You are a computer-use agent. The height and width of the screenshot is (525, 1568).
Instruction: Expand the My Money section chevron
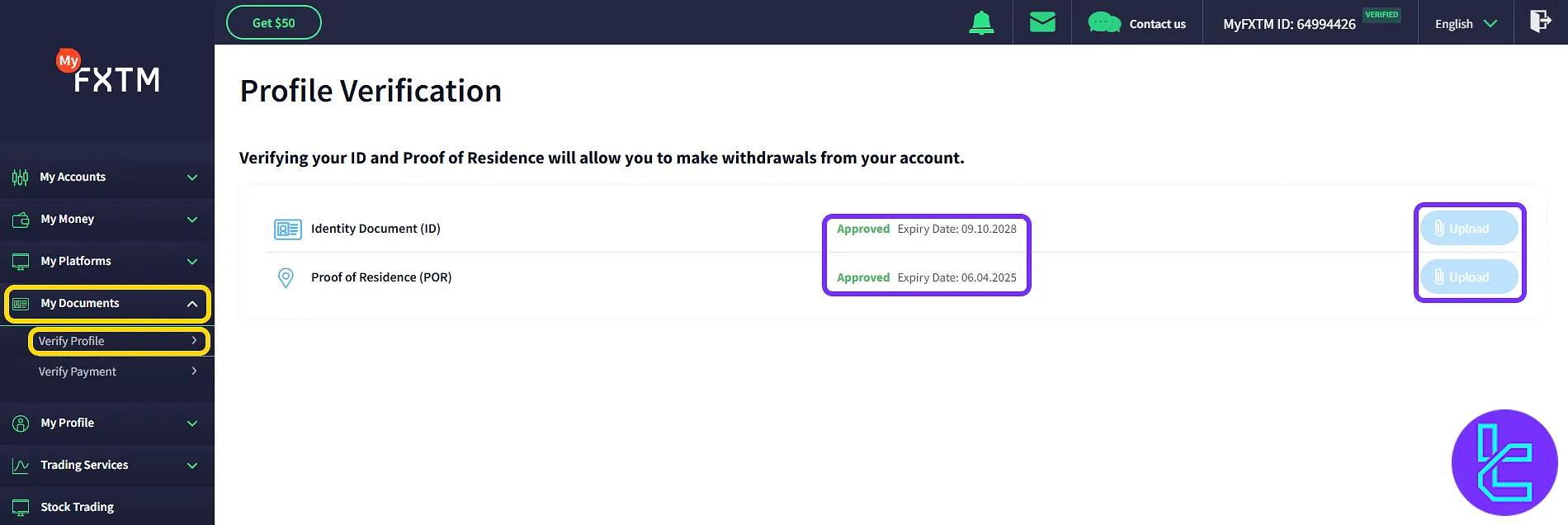192,220
